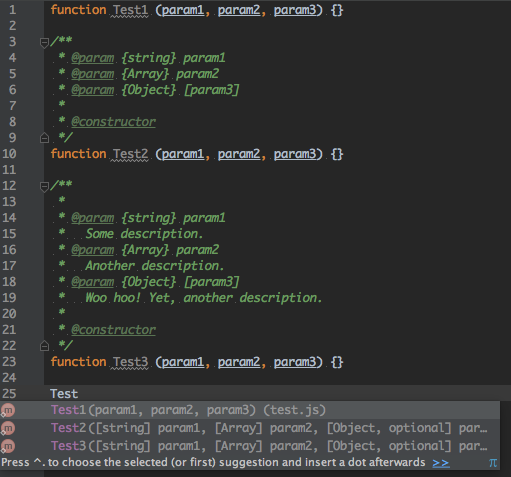
Task: Click the function keyword on line 23
Action: [78, 362]
